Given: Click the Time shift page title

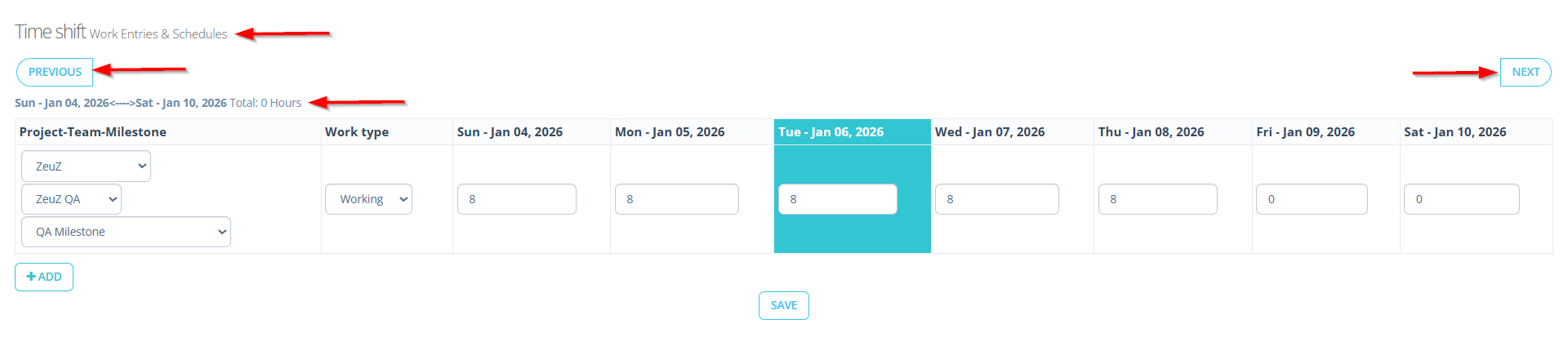Looking at the screenshot, I should (51, 32).
